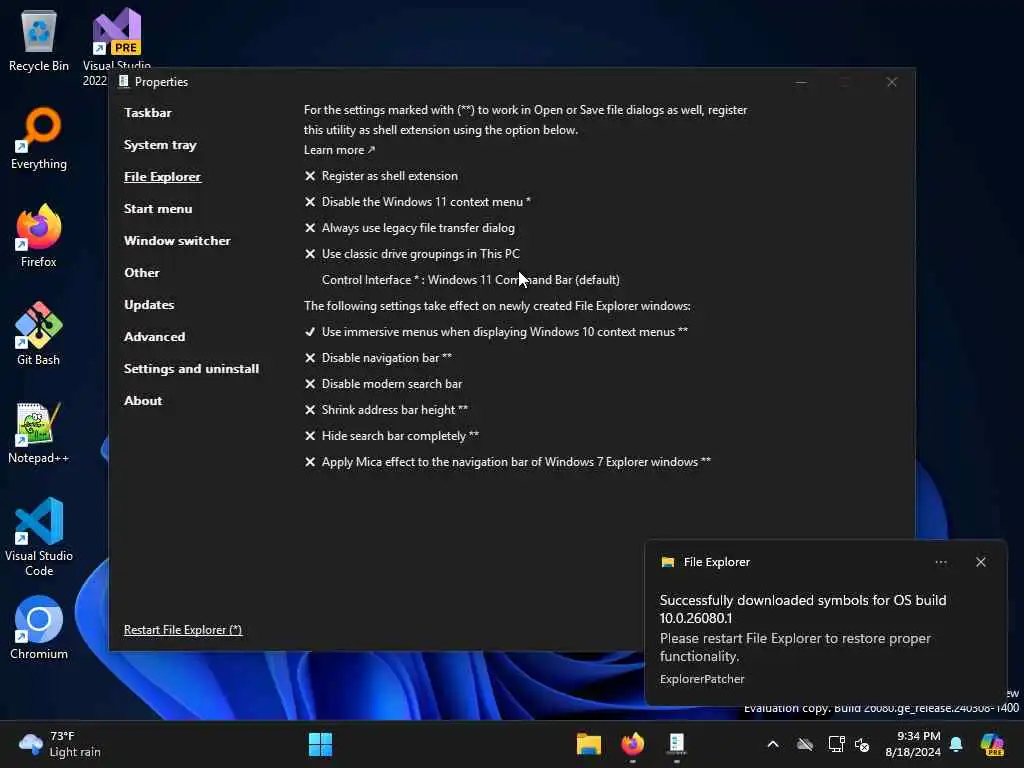Click the muted volume tray icon
The height and width of the screenshot is (768, 1024).
click(x=862, y=744)
